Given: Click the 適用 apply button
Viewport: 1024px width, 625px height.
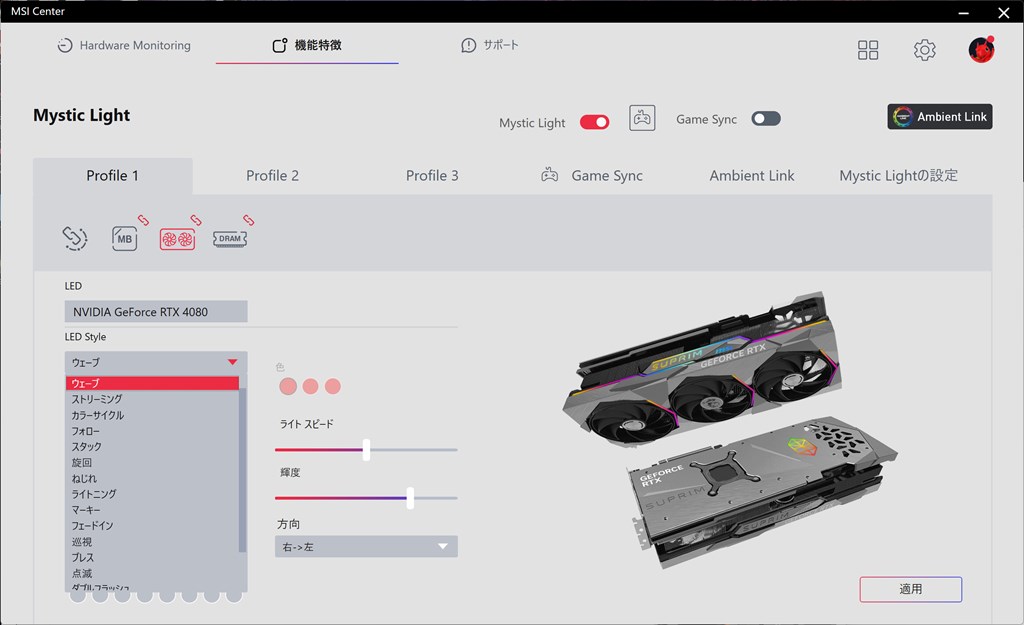Looking at the screenshot, I should click(x=910, y=589).
